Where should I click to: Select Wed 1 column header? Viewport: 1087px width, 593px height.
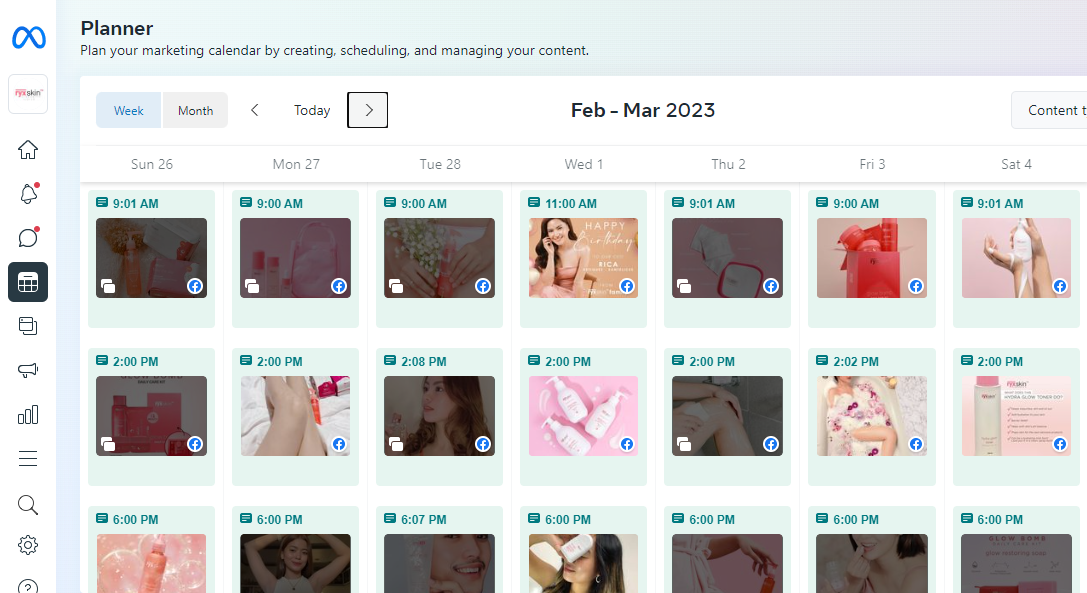pyautogui.click(x=584, y=164)
